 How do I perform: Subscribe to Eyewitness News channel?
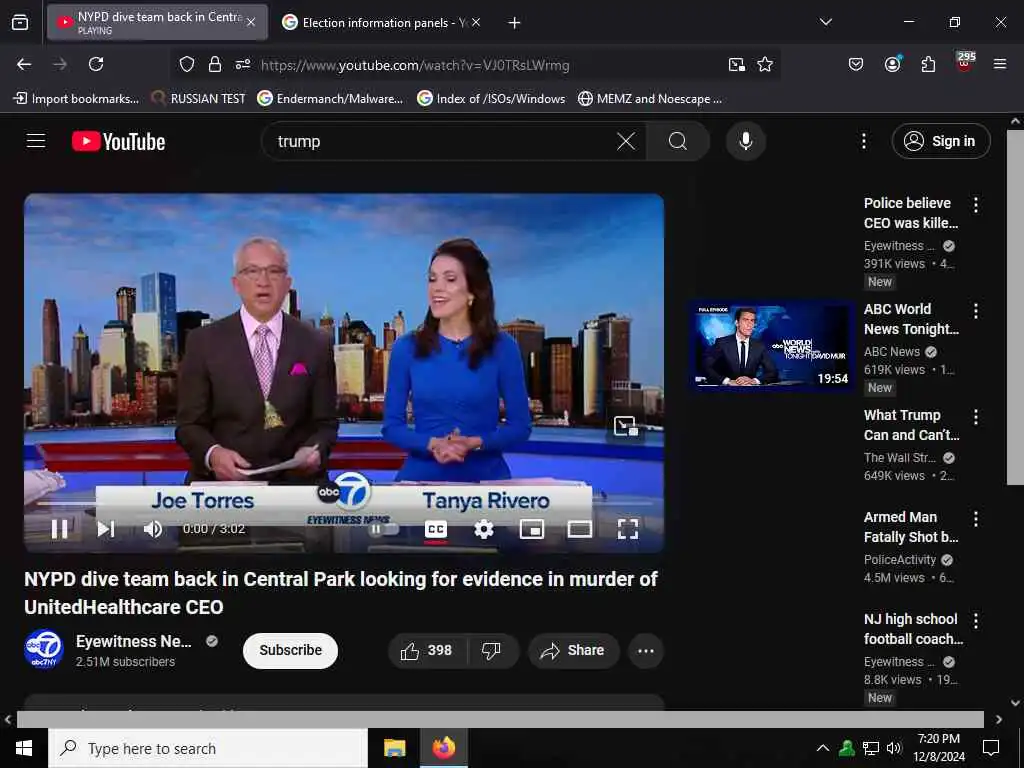coord(291,650)
